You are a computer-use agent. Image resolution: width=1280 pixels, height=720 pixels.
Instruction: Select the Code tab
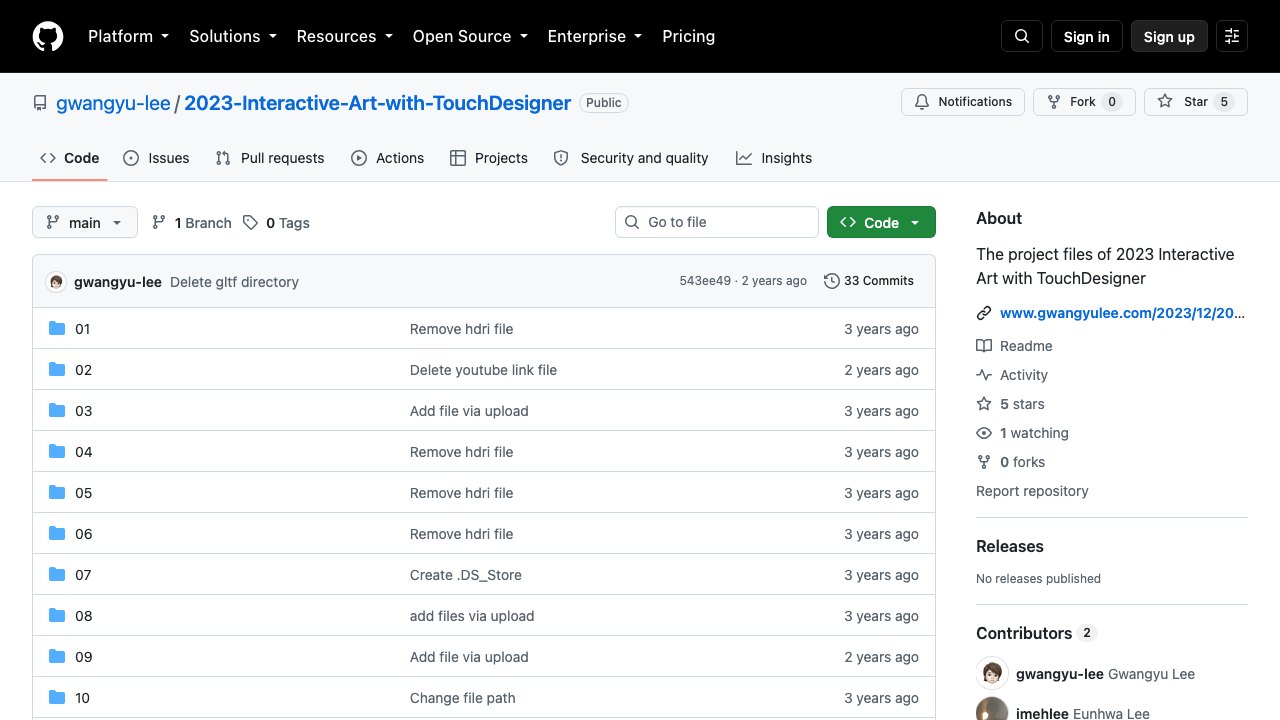(70, 158)
